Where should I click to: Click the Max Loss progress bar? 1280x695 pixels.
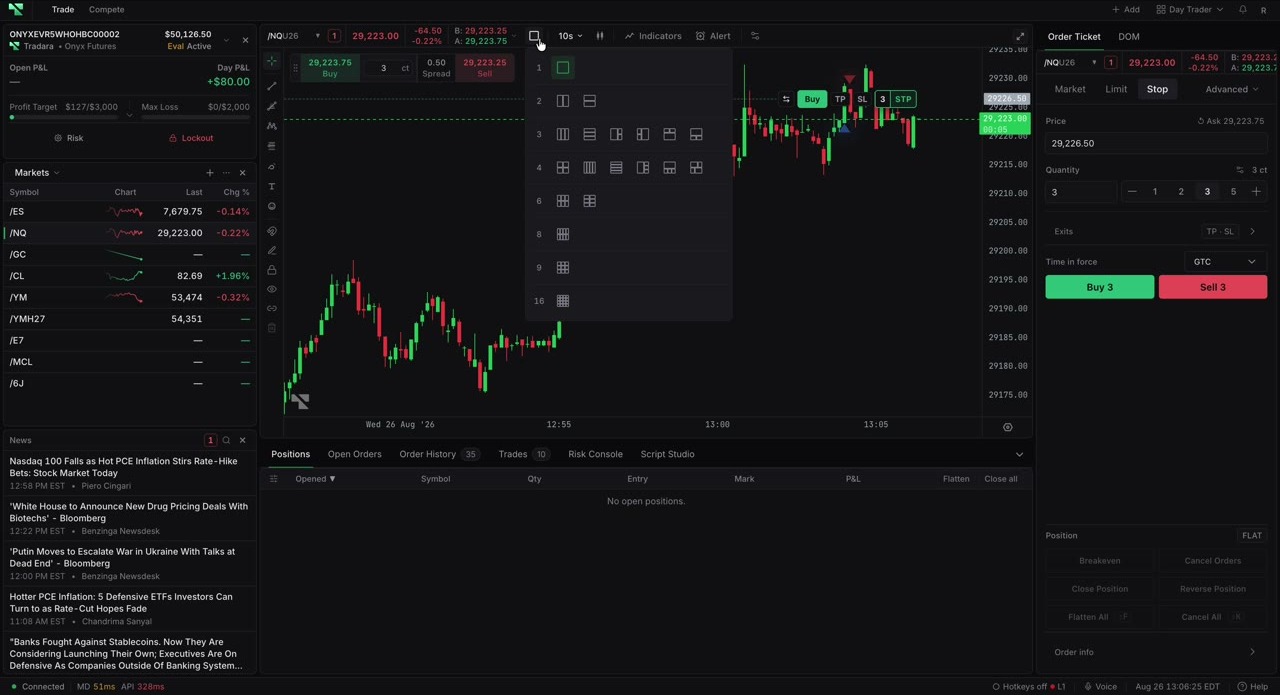196,118
